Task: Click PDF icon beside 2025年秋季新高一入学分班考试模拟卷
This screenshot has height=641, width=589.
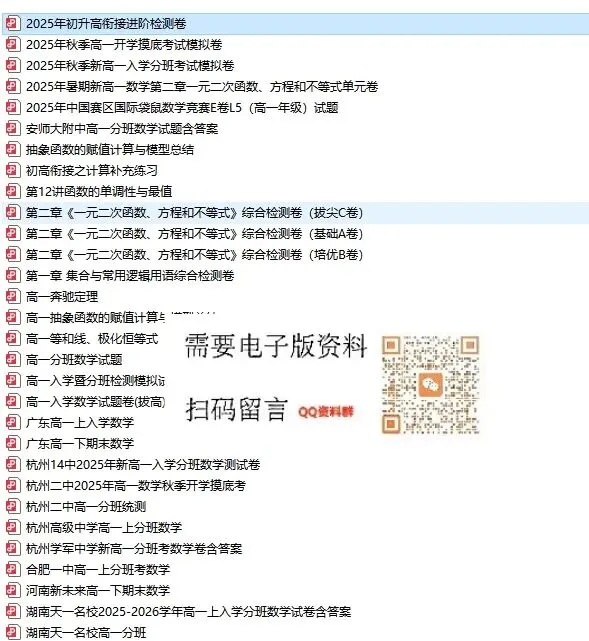Action: click(x=13, y=65)
